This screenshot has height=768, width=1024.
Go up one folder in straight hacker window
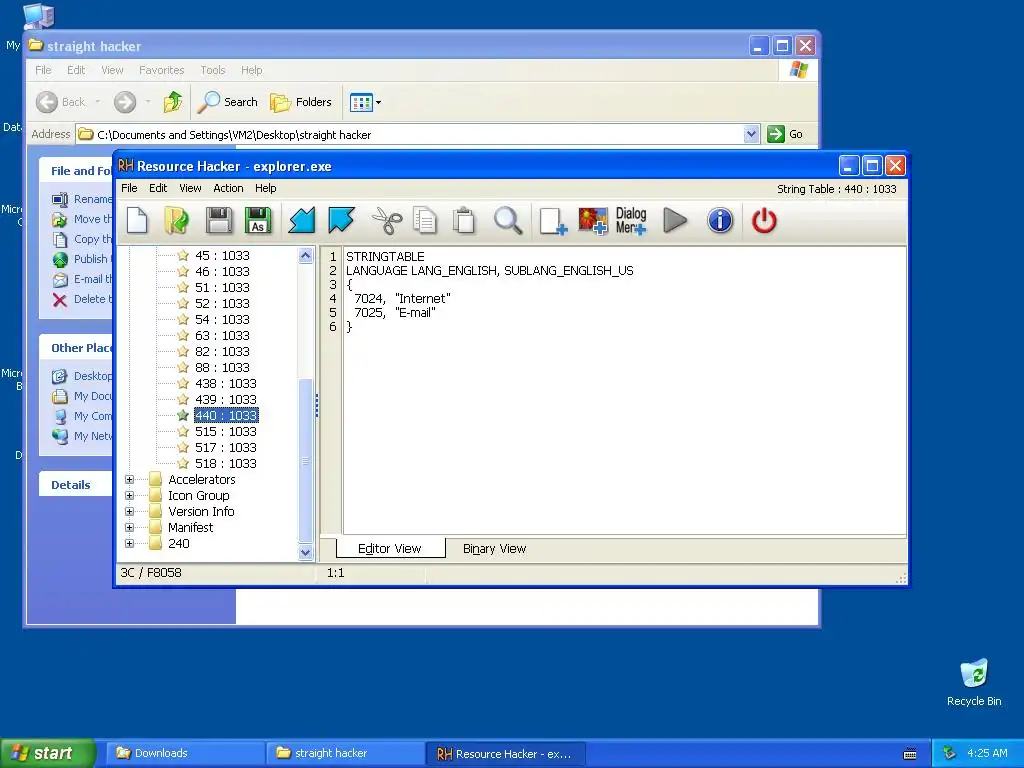tap(173, 102)
